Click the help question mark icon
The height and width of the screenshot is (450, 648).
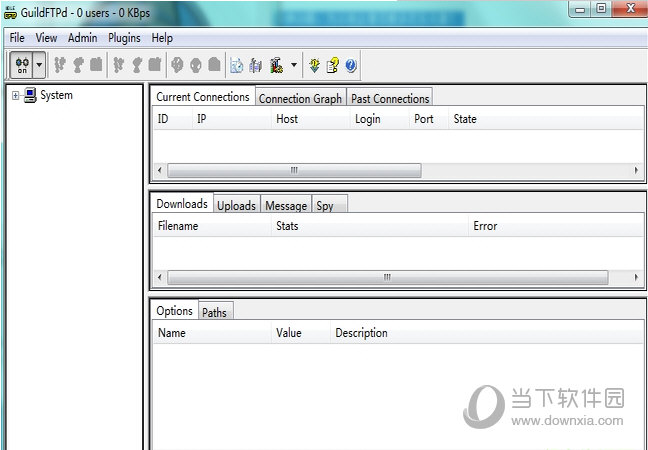tap(351, 65)
